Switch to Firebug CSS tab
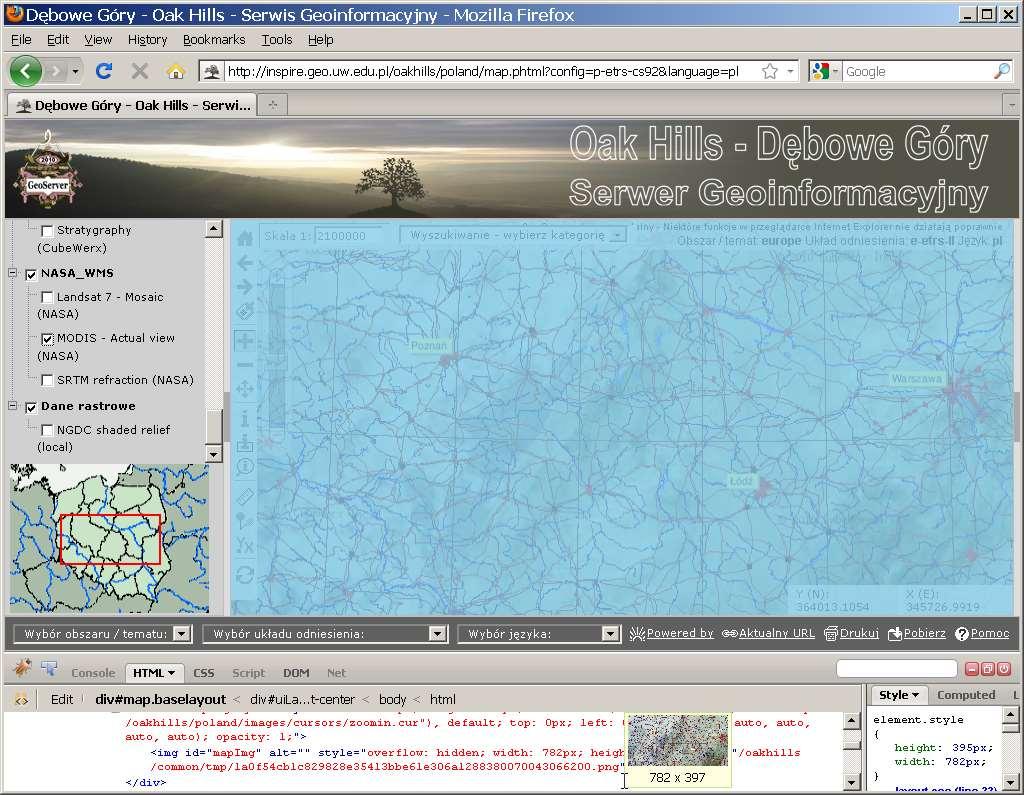 click(x=204, y=673)
